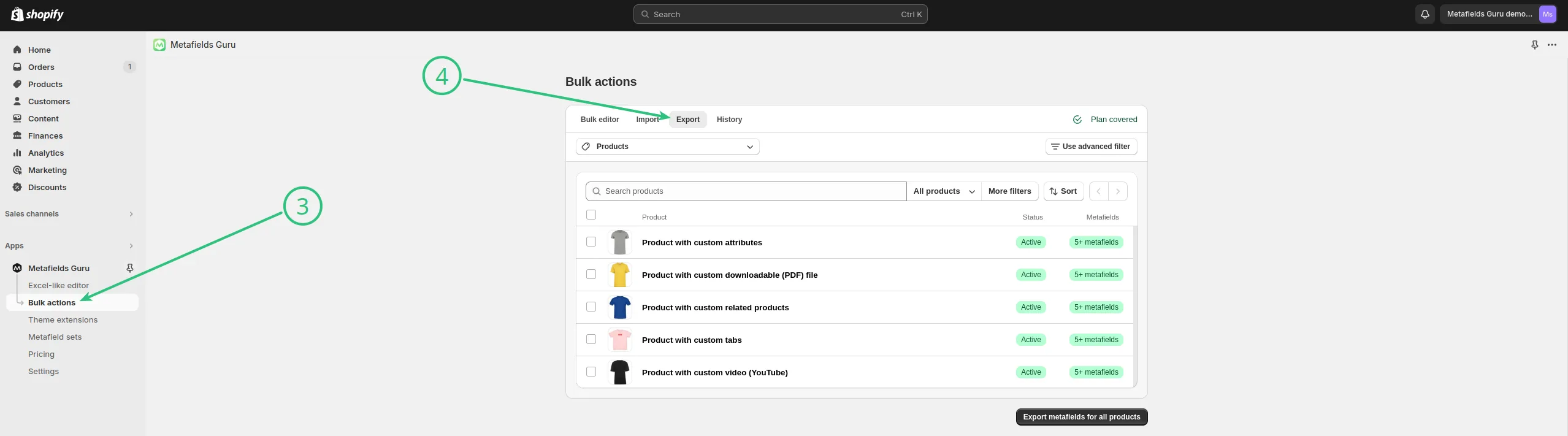The height and width of the screenshot is (436, 1568).
Task: Open Metafield sets in sidebar
Action: click(x=55, y=337)
